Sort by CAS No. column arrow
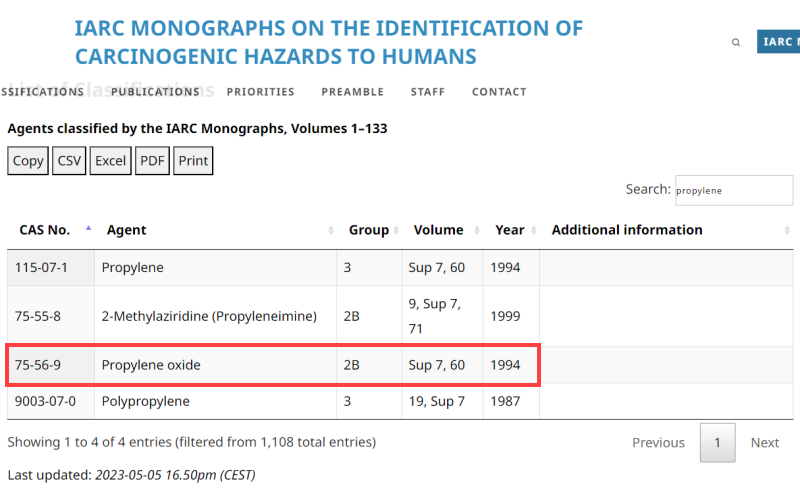 pyautogui.click(x=88, y=229)
